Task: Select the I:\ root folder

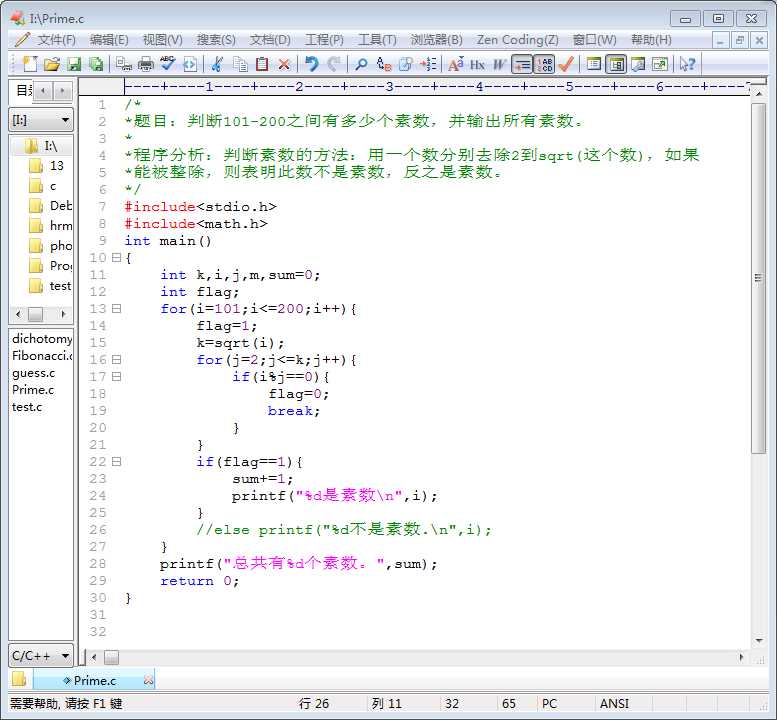Action: coord(42,146)
